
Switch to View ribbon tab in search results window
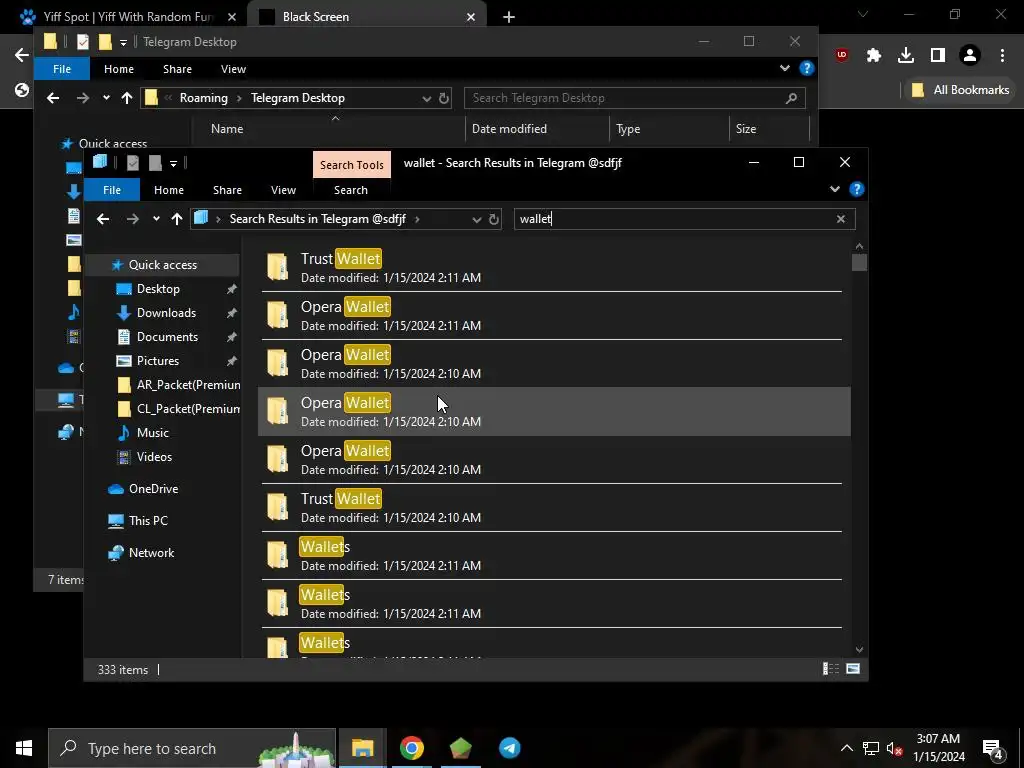(x=283, y=190)
